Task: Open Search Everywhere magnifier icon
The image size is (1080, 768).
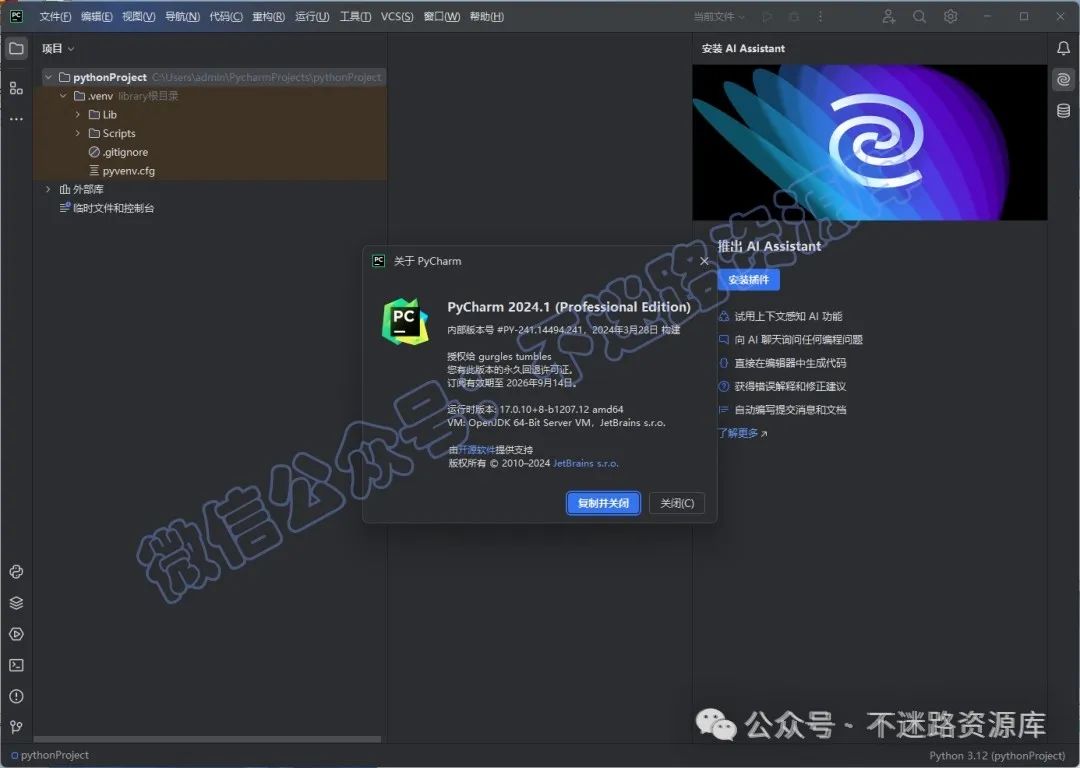Action: point(920,17)
